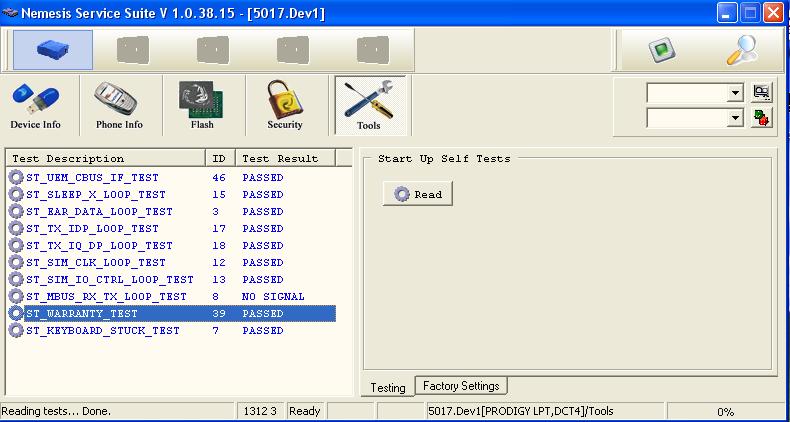This screenshot has width=790, height=422.
Task: Click gear icon of ST_SIM_IO_CTRL_LOOP_TEST
Action: pyautogui.click(x=16, y=279)
